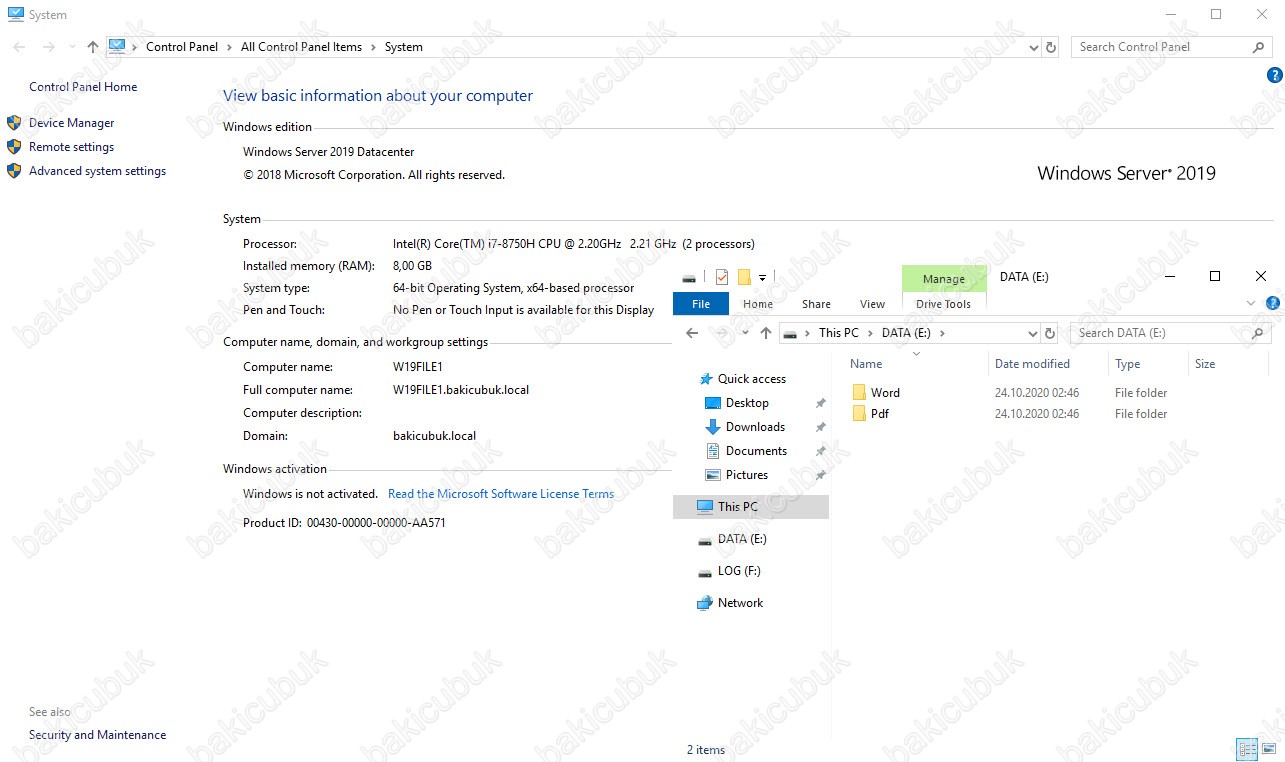Image resolution: width=1285 pixels, height=762 pixels.
Task: Select DATA (E:) drive in navigation pane
Action: point(742,539)
